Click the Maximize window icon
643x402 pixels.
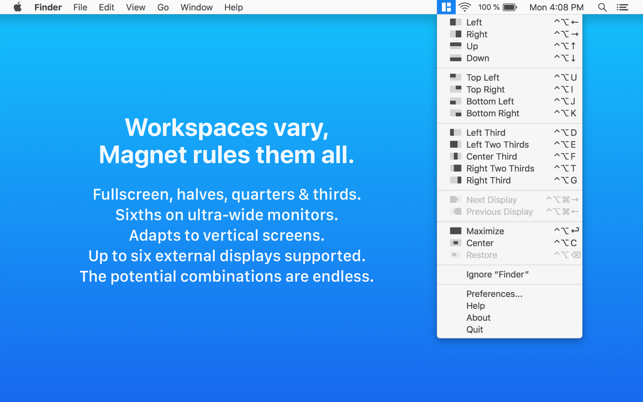(x=455, y=231)
